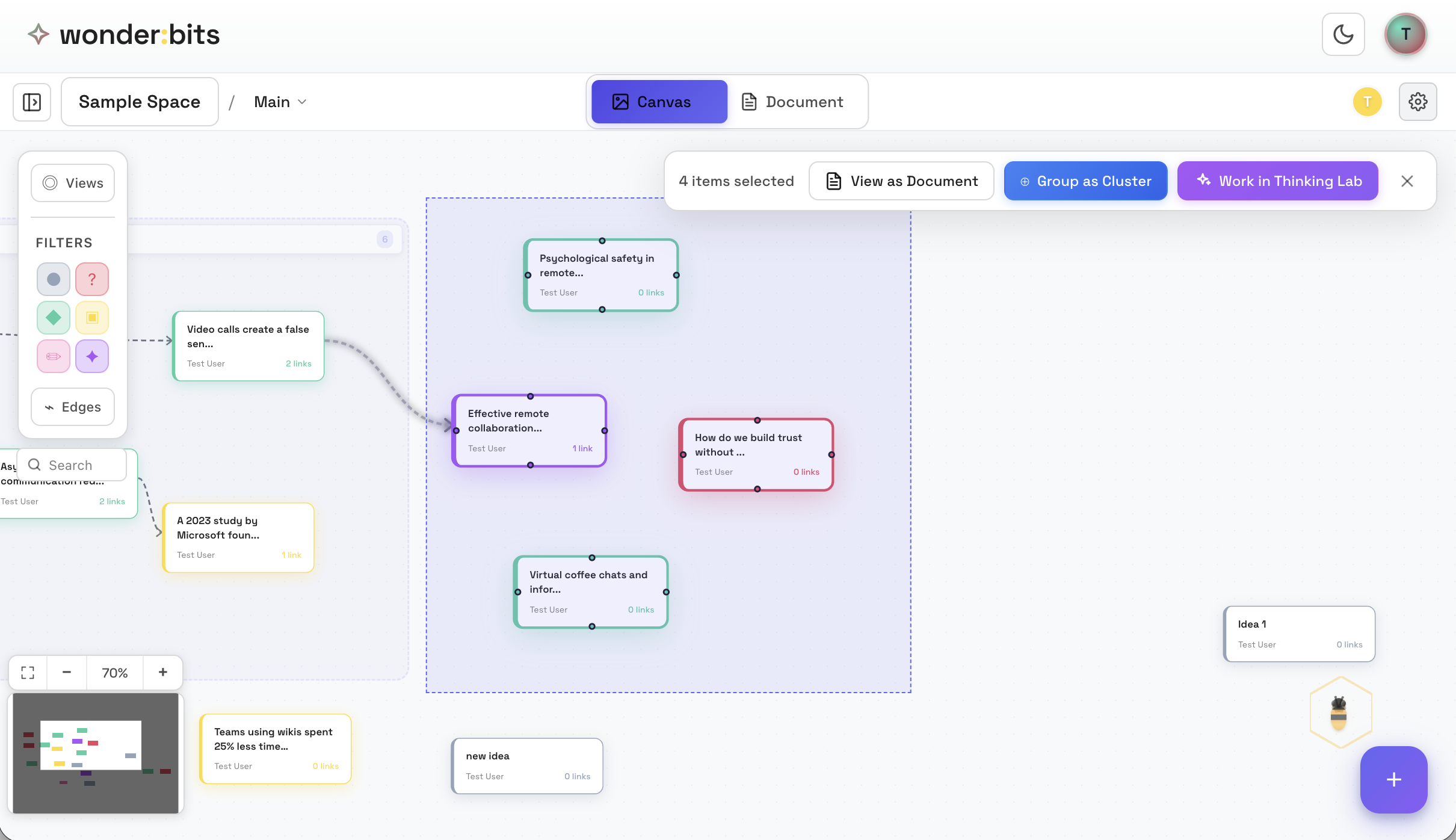Image resolution: width=1456 pixels, height=840 pixels.
Task: Toggle the red question-mark filter
Action: pos(91,279)
